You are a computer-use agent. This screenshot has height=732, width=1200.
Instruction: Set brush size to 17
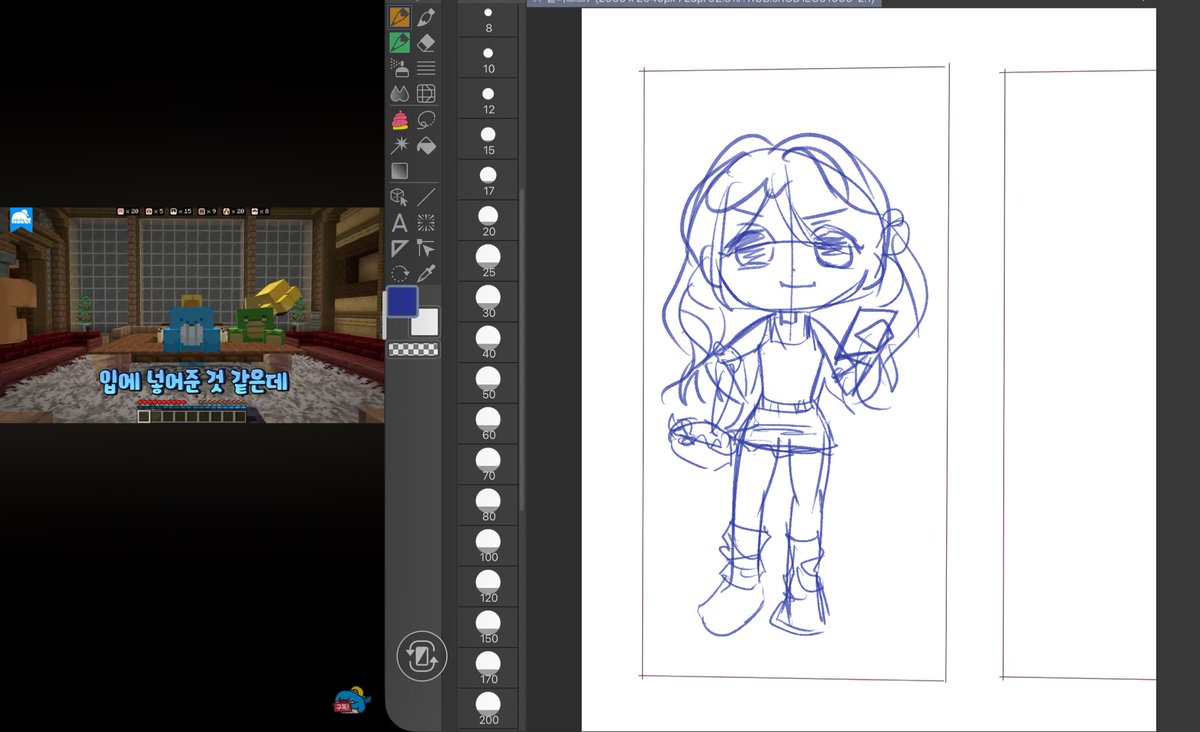pos(488,180)
